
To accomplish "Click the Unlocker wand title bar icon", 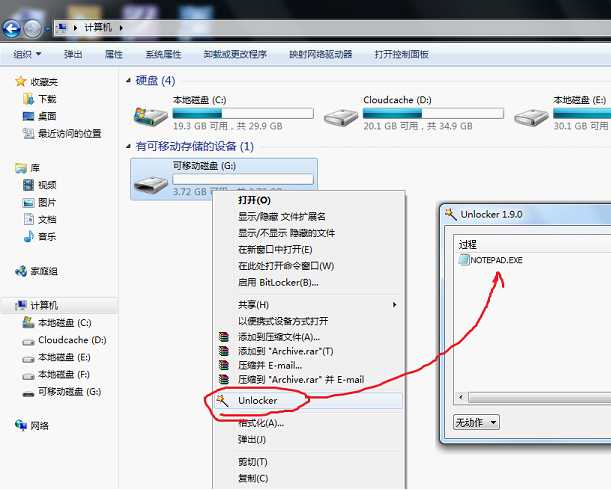I will pos(451,214).
